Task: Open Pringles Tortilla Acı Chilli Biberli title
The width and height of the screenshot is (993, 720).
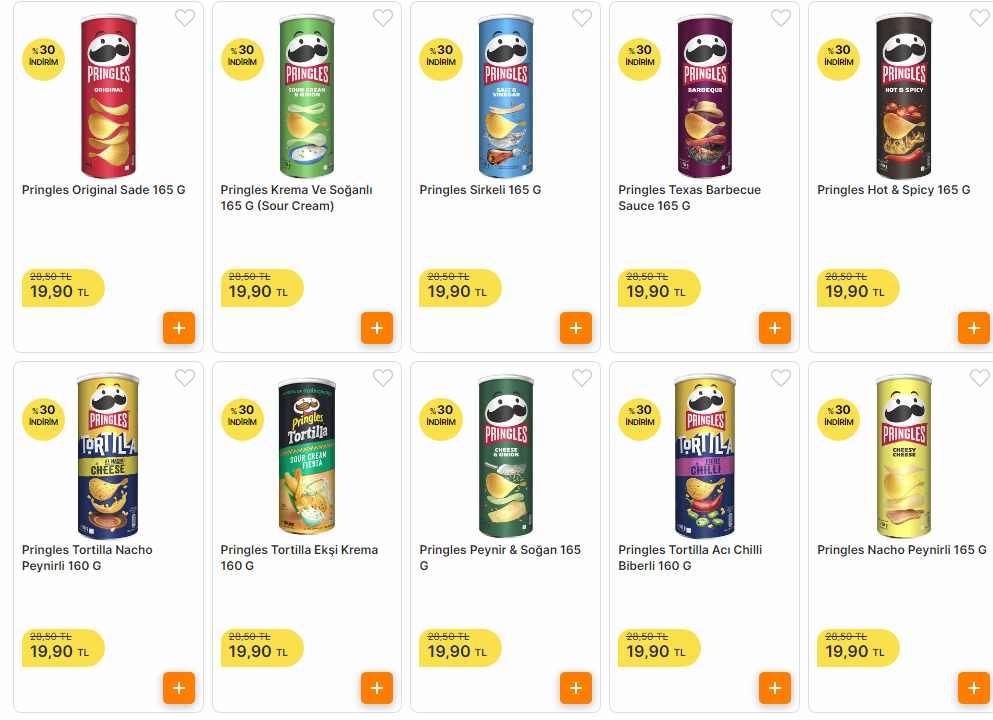Action: (x=690, y=557)
